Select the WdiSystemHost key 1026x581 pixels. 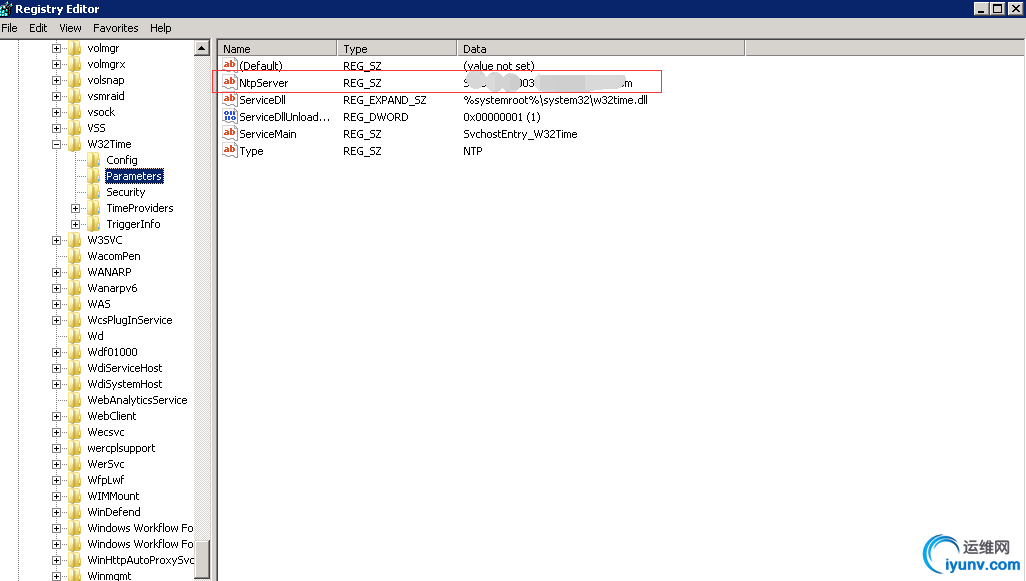tap(124, 384)
